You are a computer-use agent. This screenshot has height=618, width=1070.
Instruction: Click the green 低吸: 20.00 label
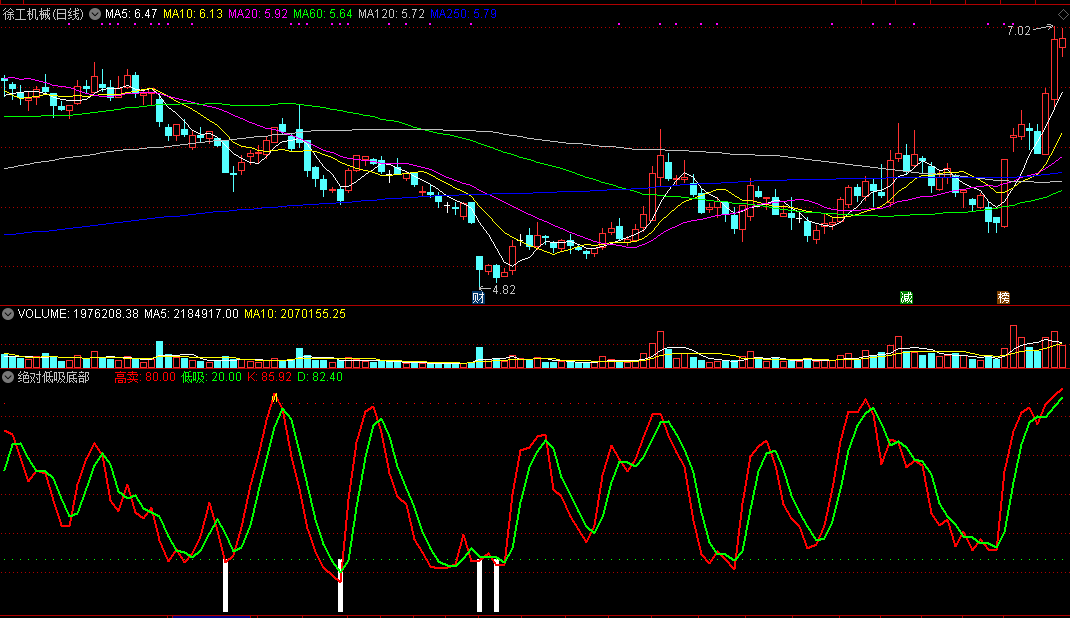(211, 377)
